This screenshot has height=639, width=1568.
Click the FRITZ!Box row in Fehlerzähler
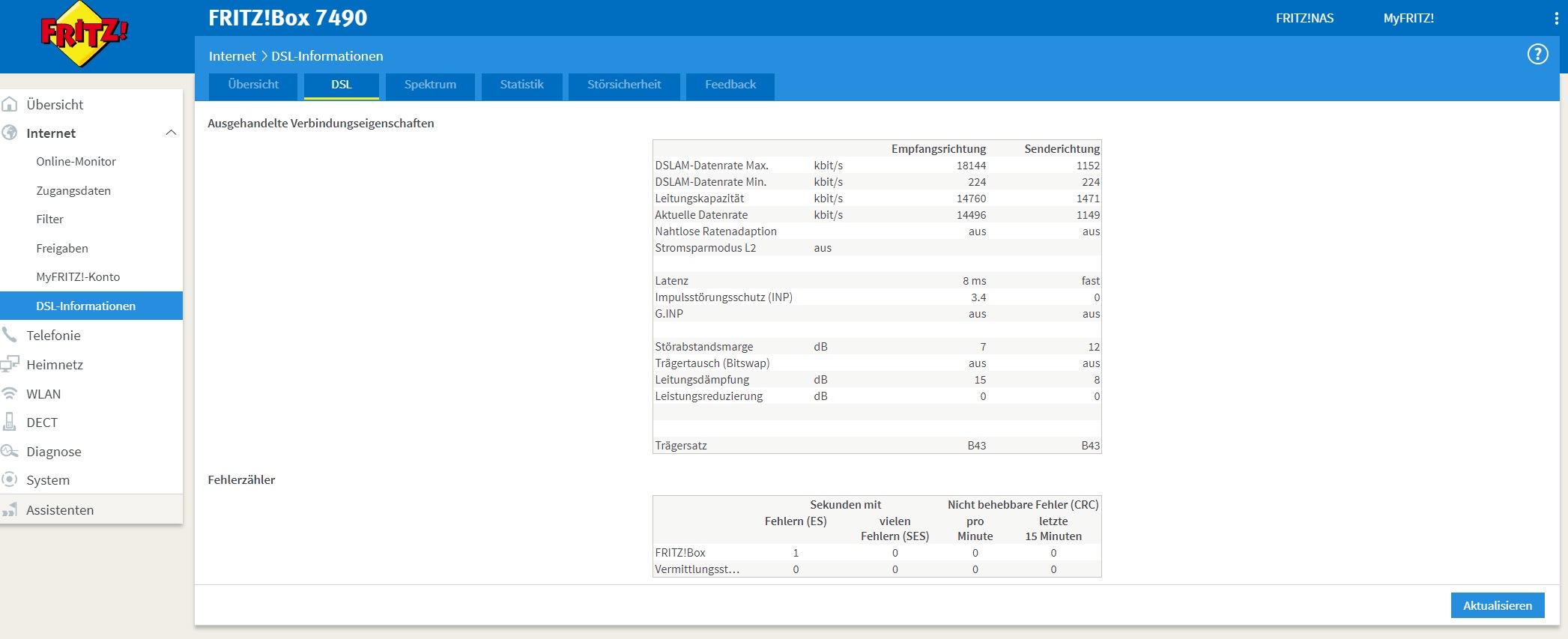[877, 552]
